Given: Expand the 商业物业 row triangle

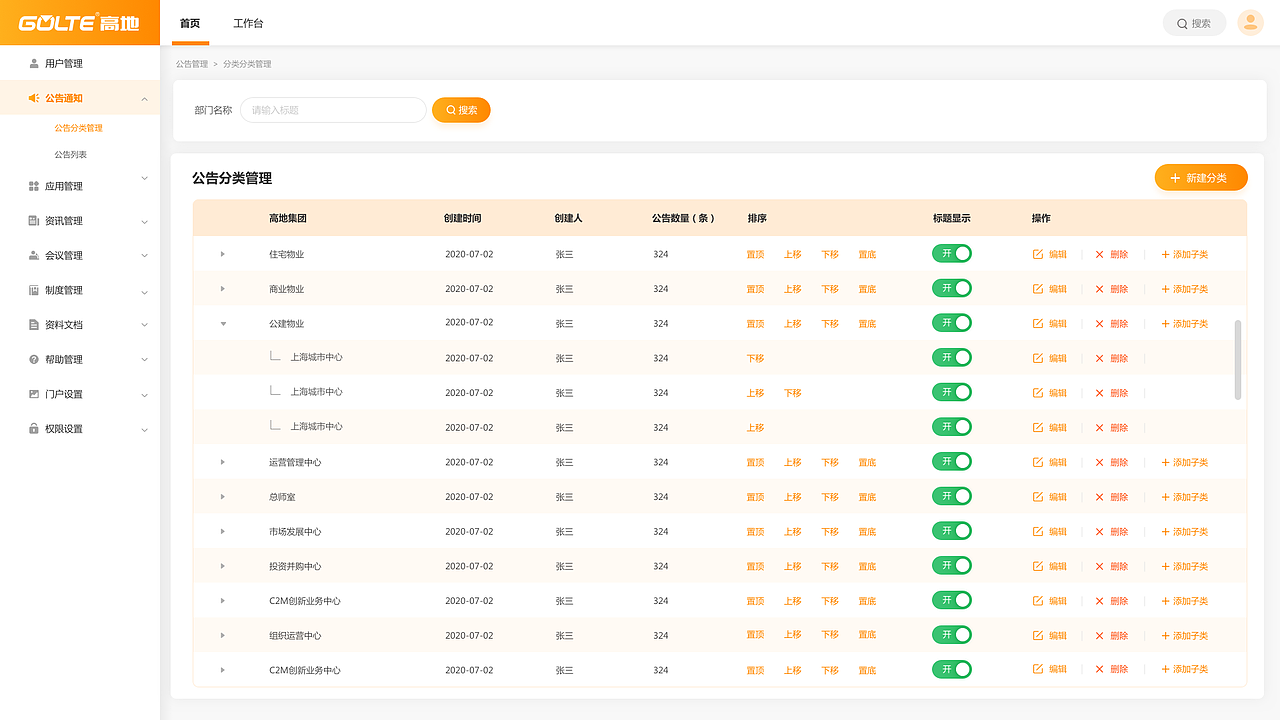Looking at the screenshot, I should [223, 289].
